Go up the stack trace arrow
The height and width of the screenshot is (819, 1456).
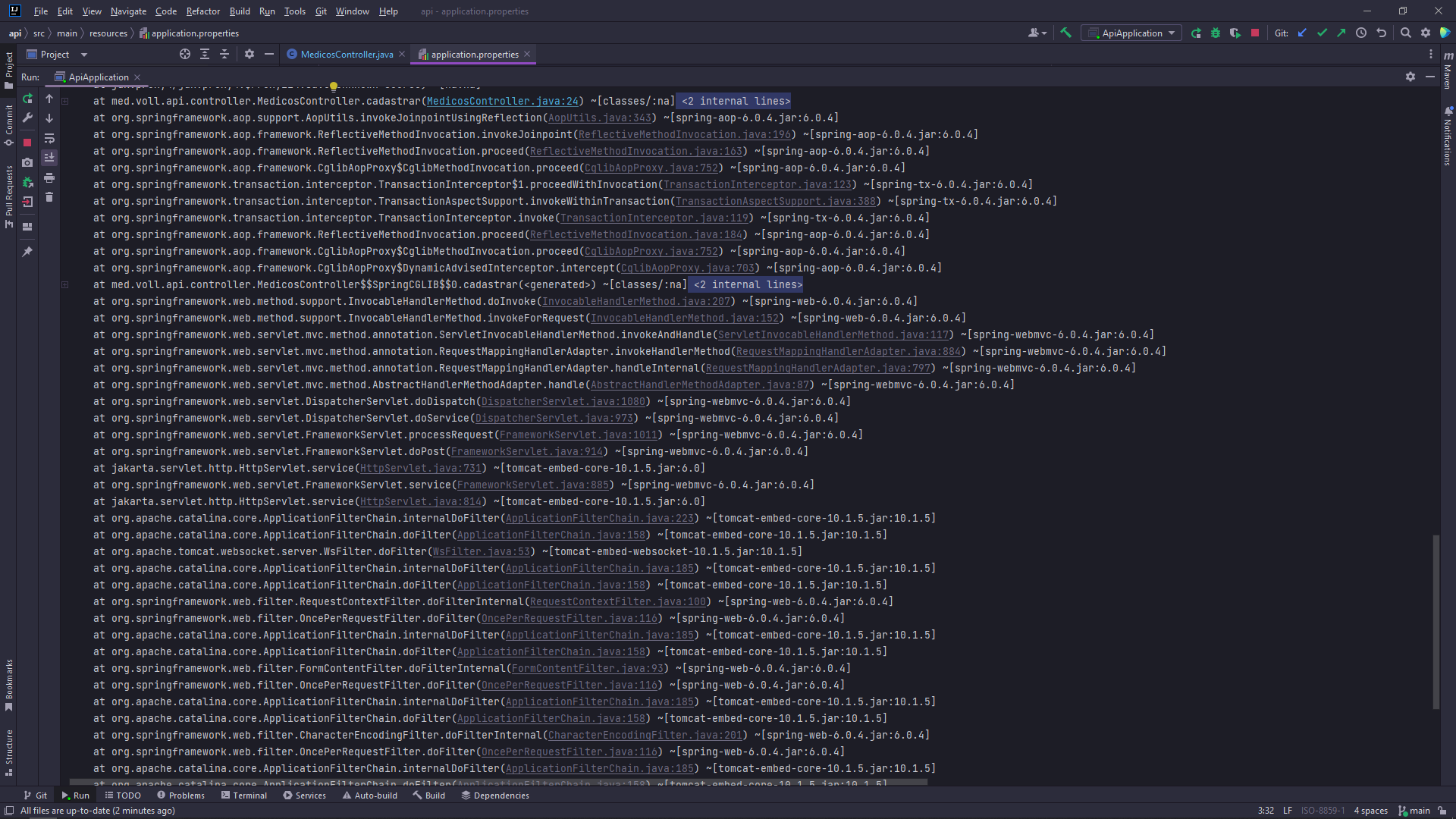point(49,99)
